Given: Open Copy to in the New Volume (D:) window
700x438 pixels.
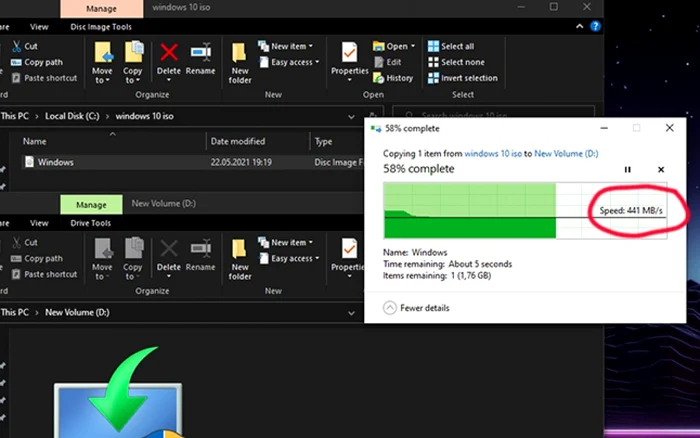Looking at the screenshot, I should click(x=133, y=259).
